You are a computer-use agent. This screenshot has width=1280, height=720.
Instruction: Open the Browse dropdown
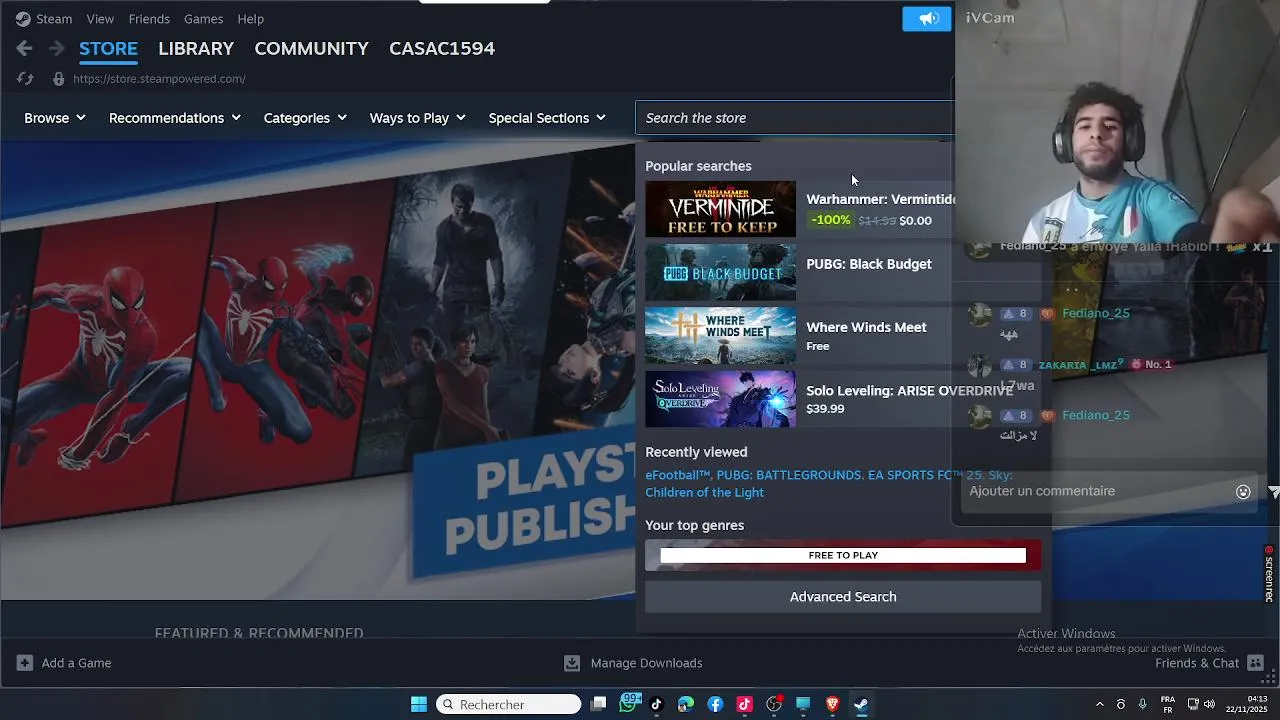coord(55,118)
